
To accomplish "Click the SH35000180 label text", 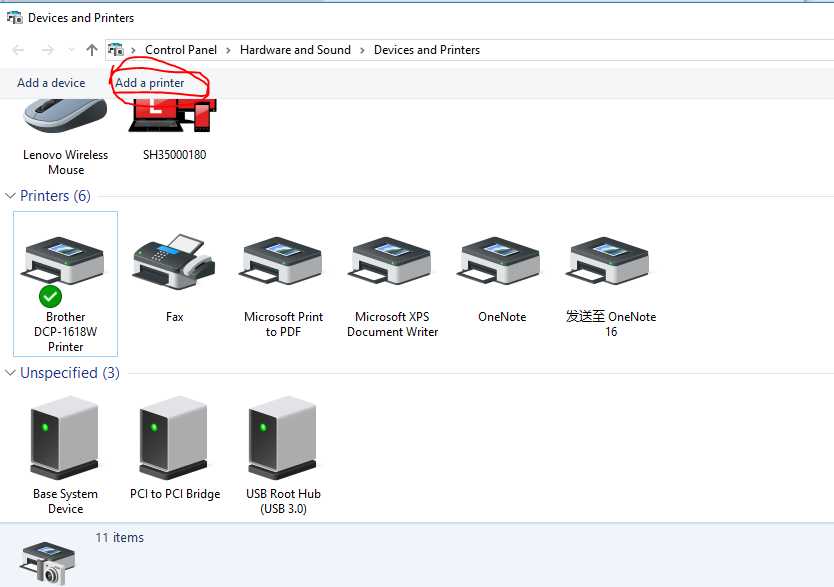I will (174, 155).
